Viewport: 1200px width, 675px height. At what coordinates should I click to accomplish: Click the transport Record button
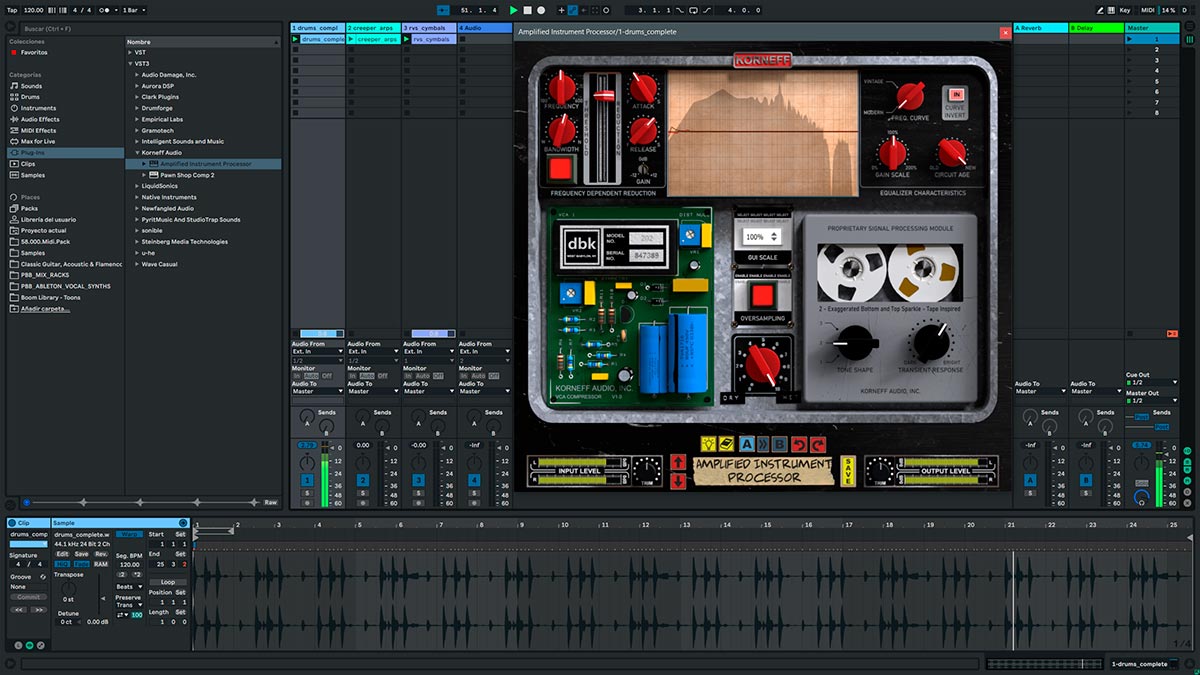pyautogui.click(x=541, y=10)
